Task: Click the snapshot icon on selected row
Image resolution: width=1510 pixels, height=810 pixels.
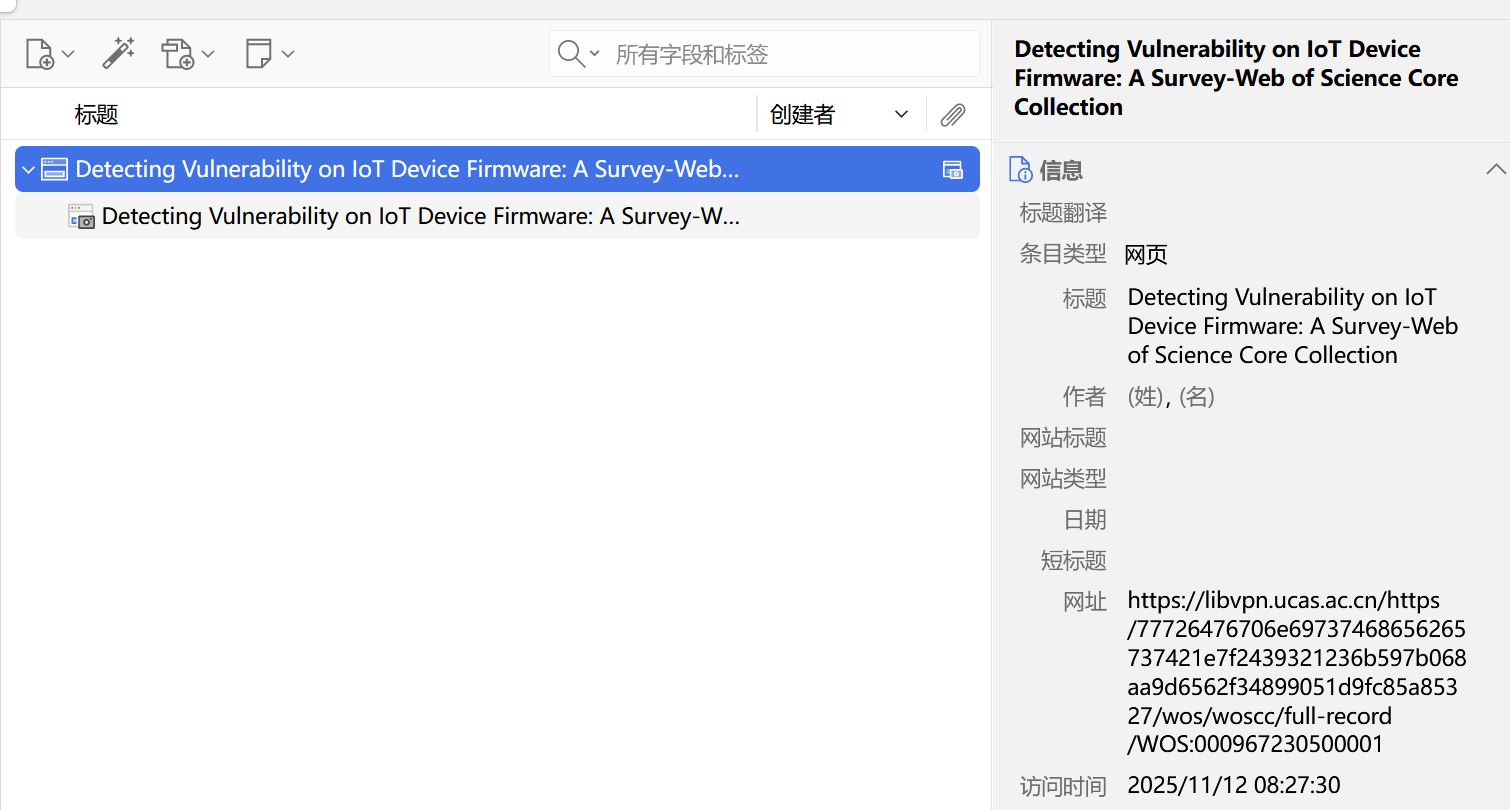Action: (x=952, y=170)
